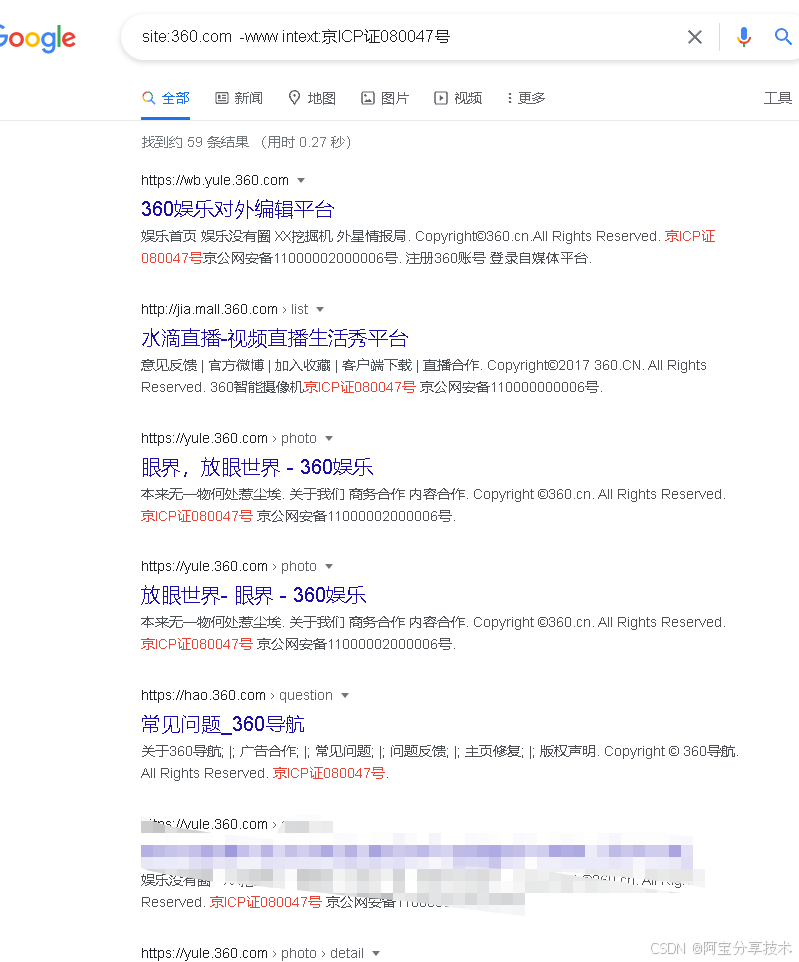Open the 工具 options
The image size is (799, 962).
click(x=778, y=98)
